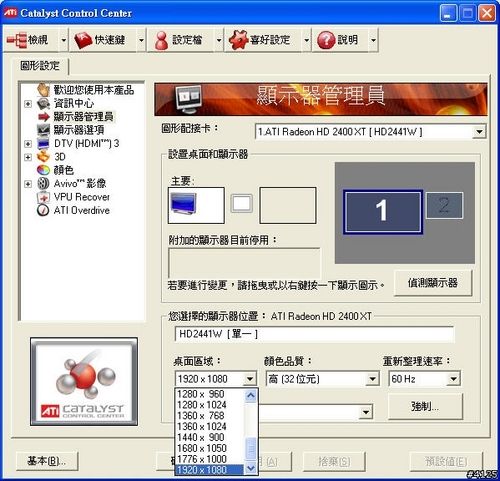Screen dimensions: 500x481
Task: Open the 桌面區域 resolution dropdown
Action: pyautogui.click(x=250, y=379)
